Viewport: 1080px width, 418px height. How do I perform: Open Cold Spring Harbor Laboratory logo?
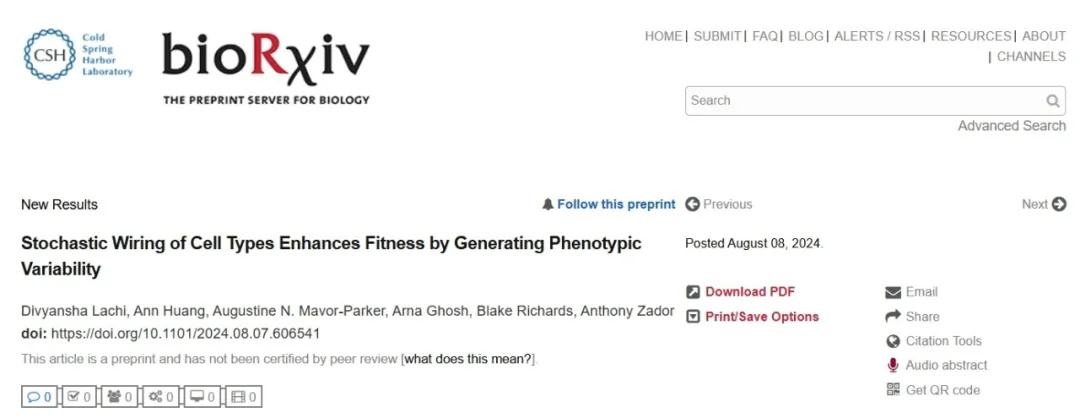pos(78,54)
